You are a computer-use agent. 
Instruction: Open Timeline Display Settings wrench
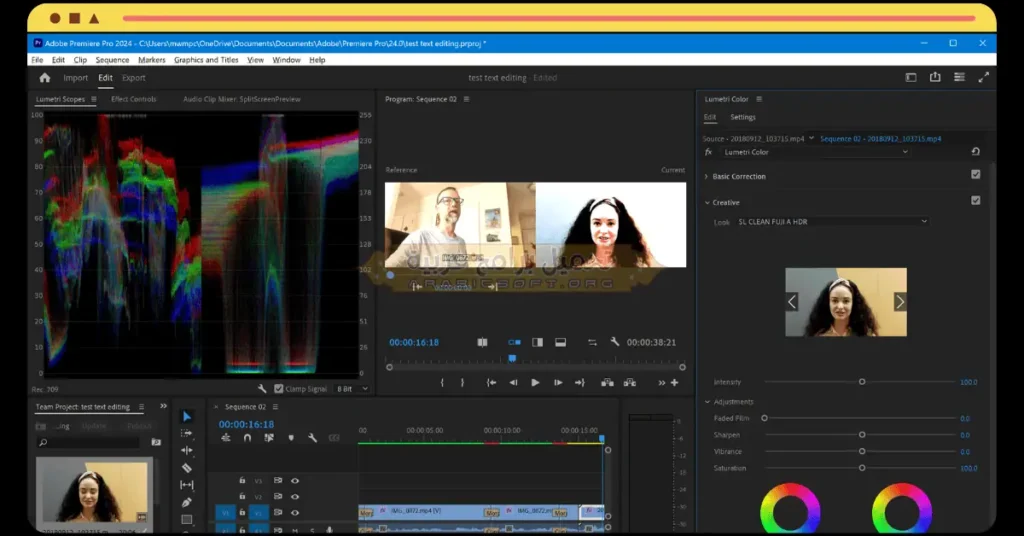tap(312, 438)
